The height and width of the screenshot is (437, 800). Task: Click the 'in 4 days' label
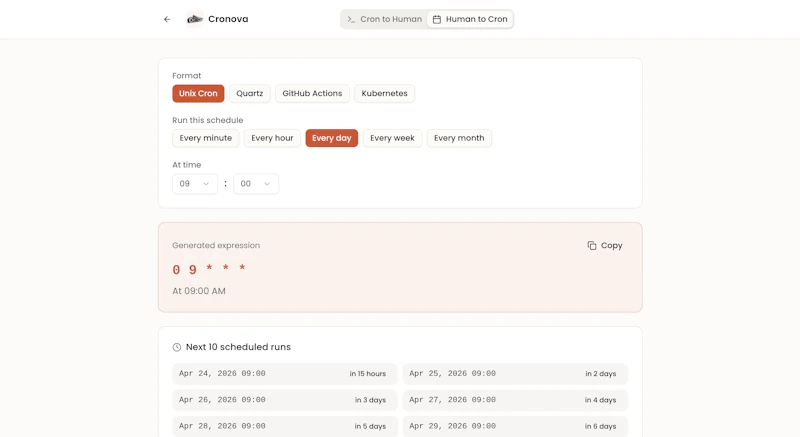pos(601,400)
